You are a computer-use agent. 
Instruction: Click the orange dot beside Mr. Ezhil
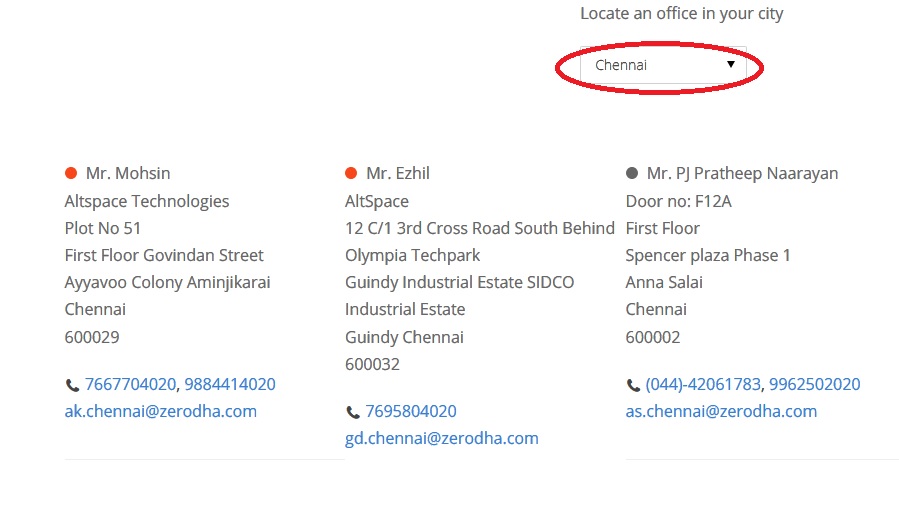pyautogui.click(x=351, y=173)
